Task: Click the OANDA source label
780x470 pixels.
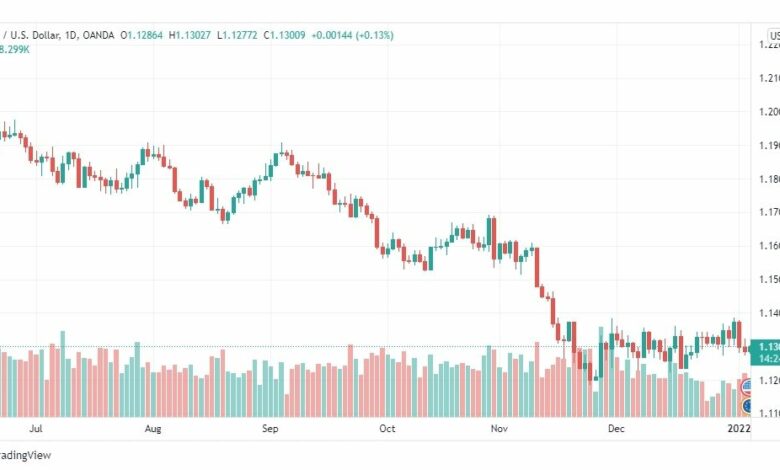Action: 98,35
